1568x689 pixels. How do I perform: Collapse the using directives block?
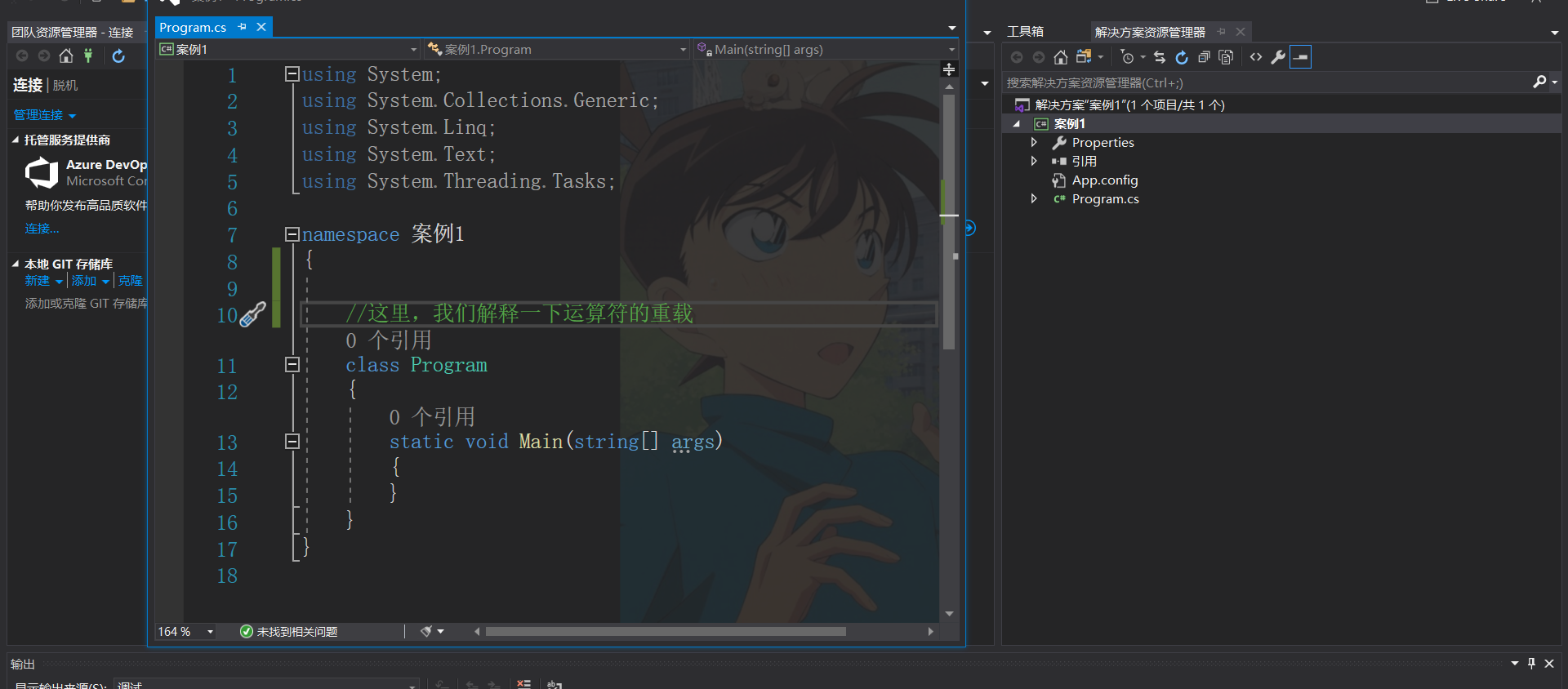292,73
